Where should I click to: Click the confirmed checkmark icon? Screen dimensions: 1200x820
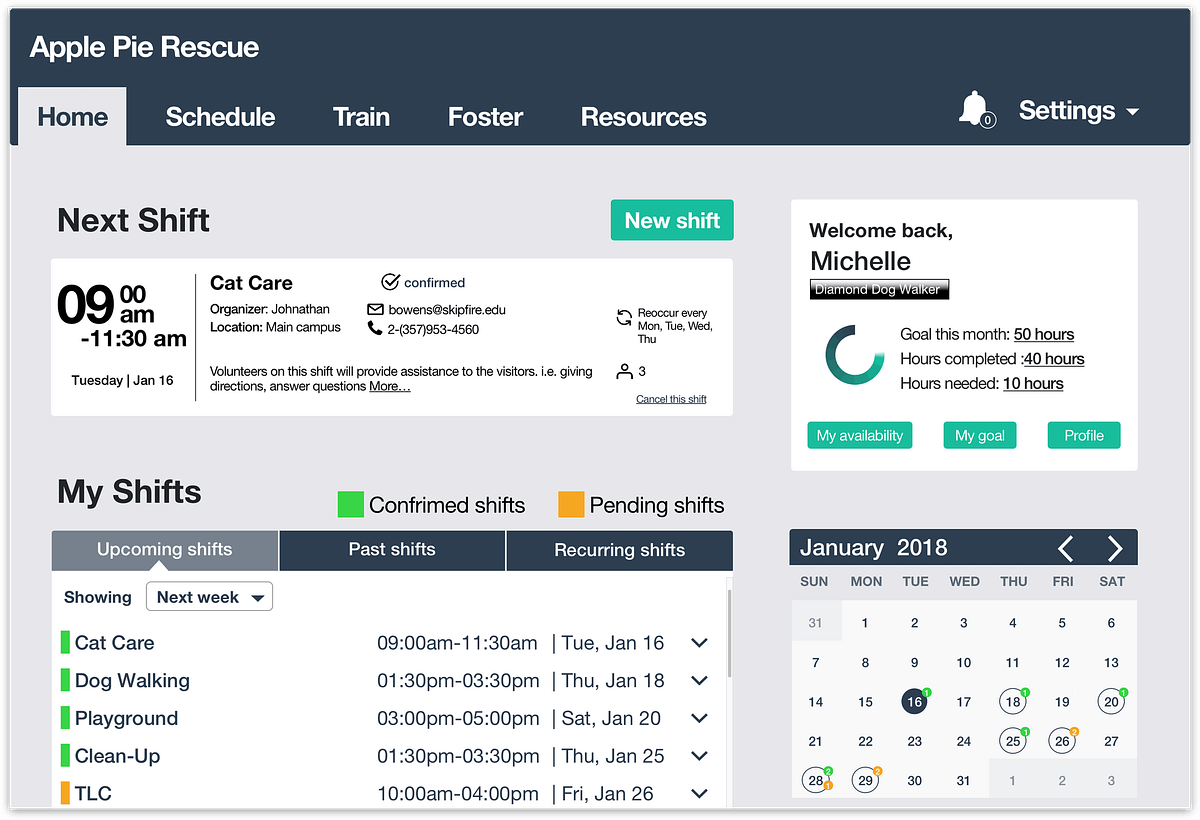[x=391, y=282]
